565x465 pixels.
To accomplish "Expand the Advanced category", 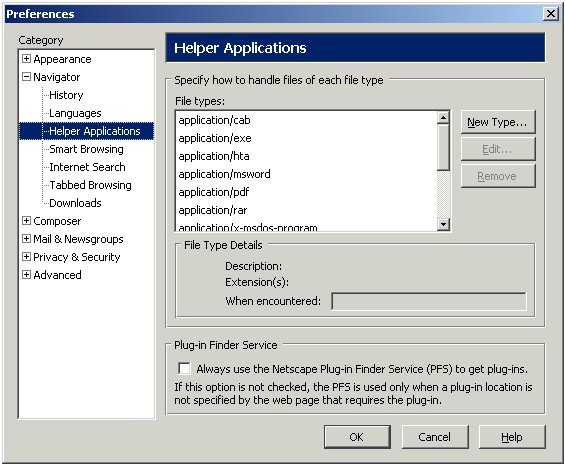I will tap(26, 275).
